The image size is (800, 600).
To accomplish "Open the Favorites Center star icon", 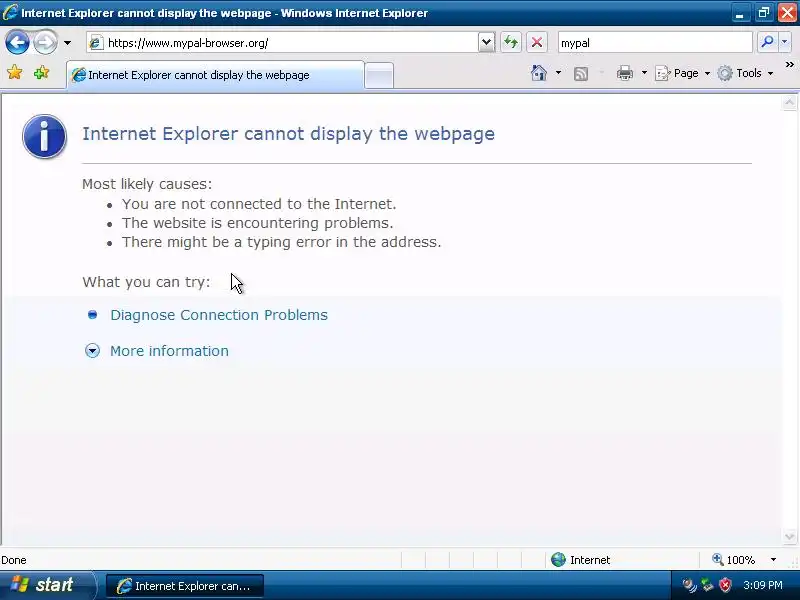I will point(15,73).
